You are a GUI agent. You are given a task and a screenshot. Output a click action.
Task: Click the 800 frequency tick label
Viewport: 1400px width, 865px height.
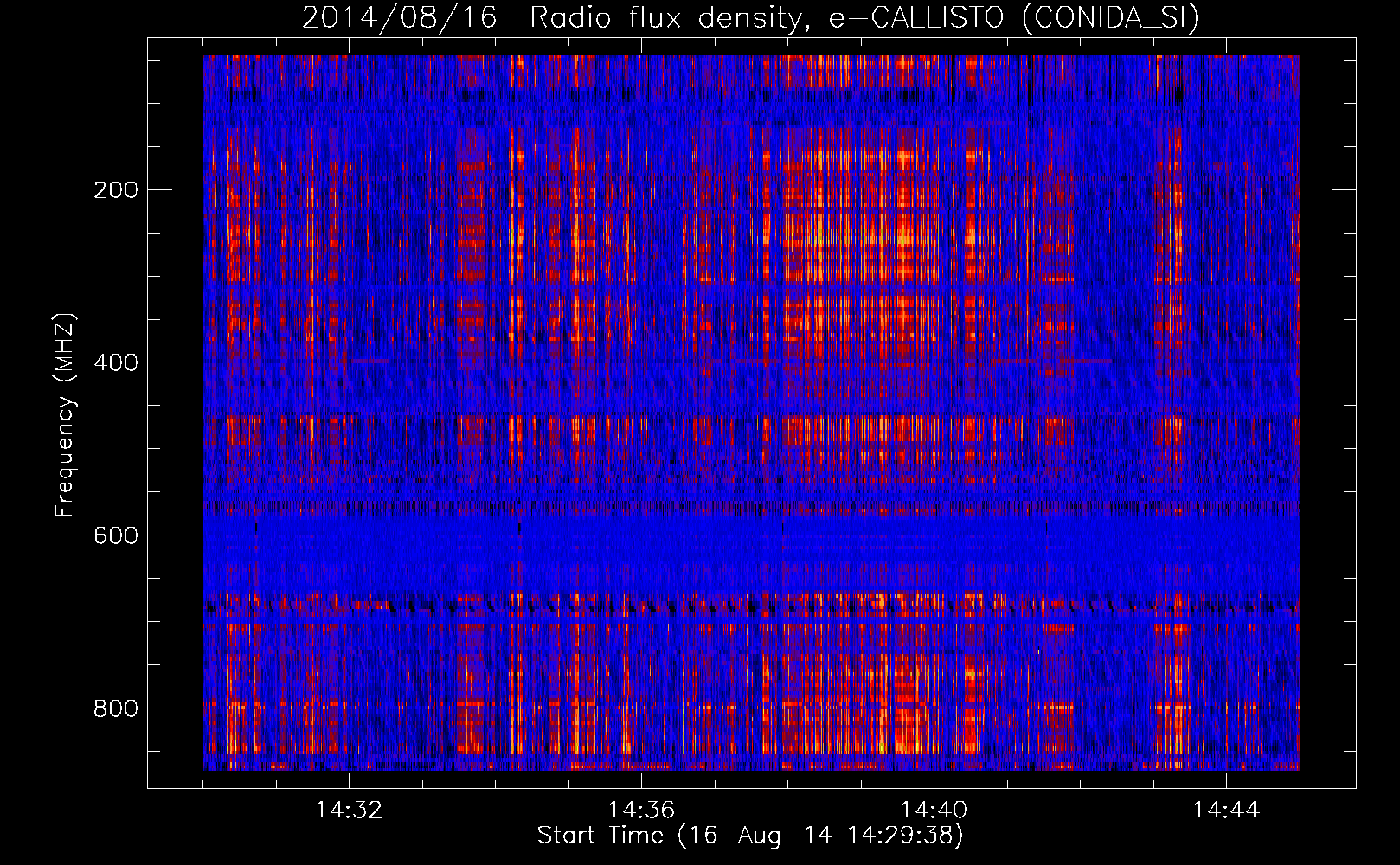(116, 708)
